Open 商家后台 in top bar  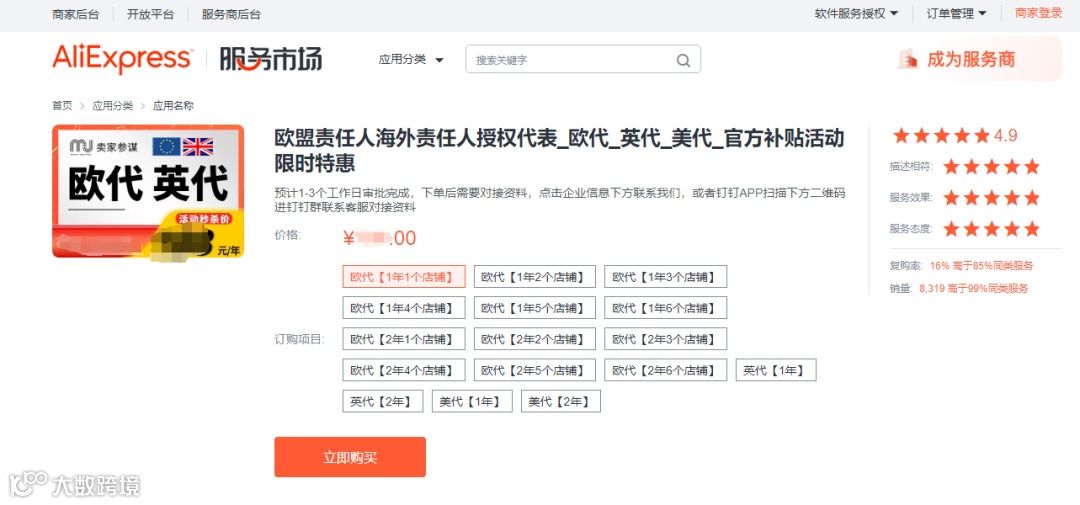pyautogui.click(x=76, y=14)
